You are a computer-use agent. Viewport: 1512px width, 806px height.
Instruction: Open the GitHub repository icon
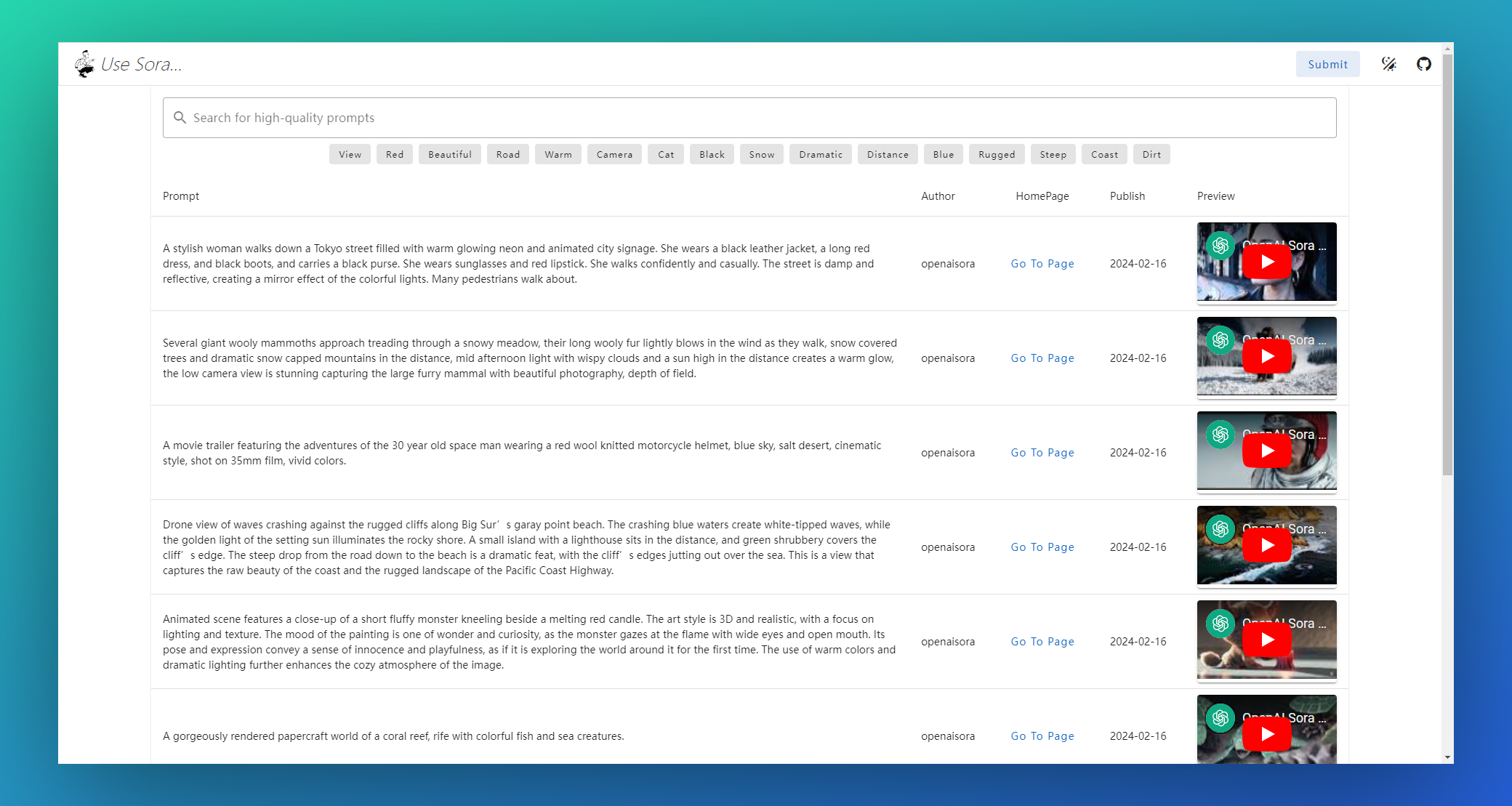1423,64
